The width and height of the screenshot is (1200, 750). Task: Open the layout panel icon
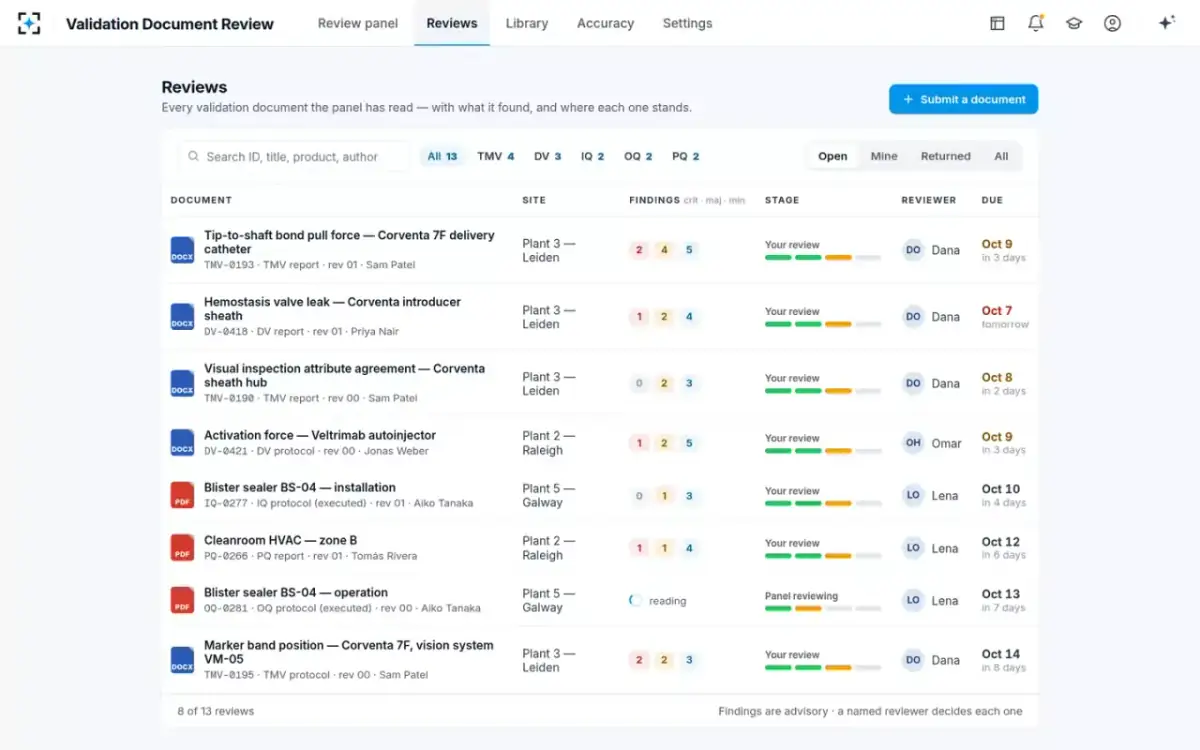tap(997, 23)
